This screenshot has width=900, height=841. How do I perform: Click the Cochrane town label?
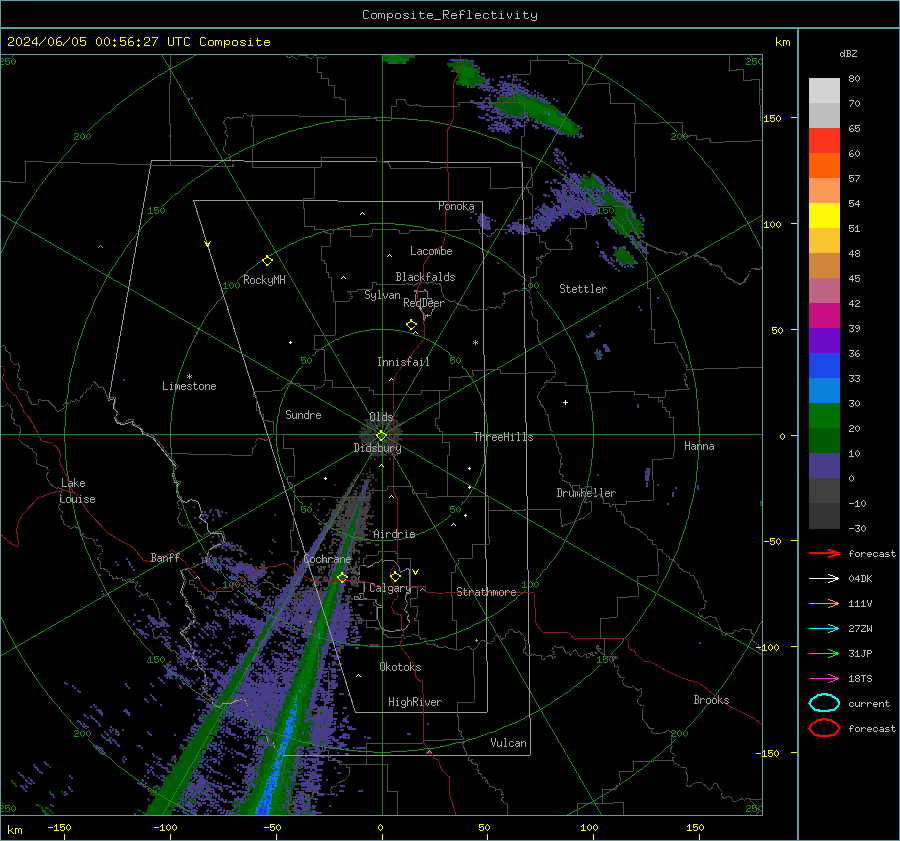click(327, 559)
